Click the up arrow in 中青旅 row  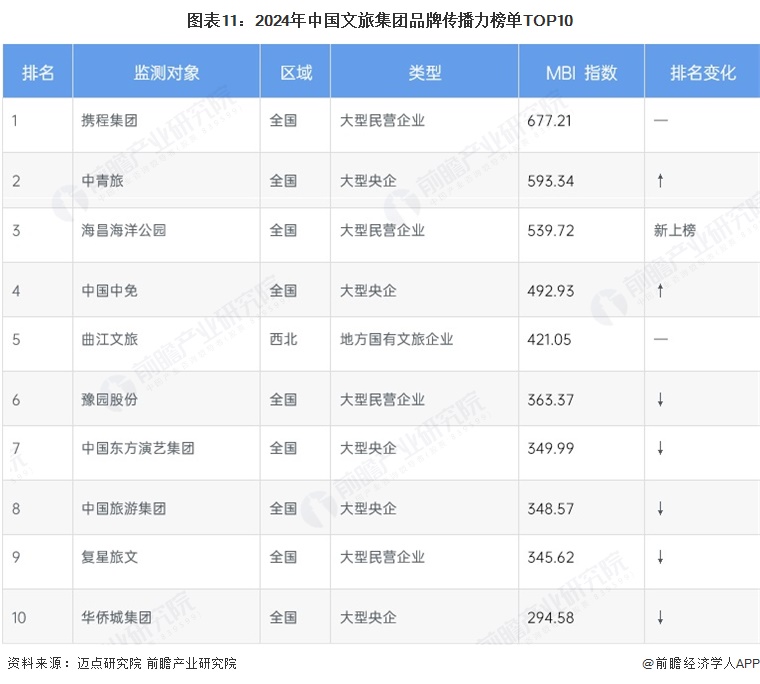click(x=660, y=181)
